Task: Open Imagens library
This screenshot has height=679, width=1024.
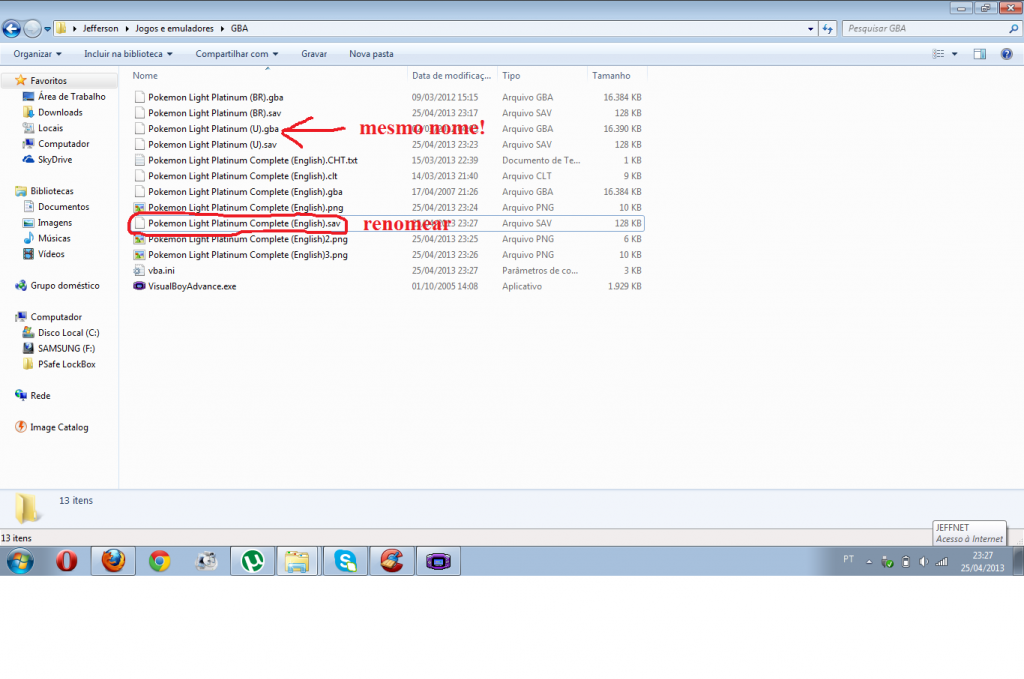Action: pos(48,223)
